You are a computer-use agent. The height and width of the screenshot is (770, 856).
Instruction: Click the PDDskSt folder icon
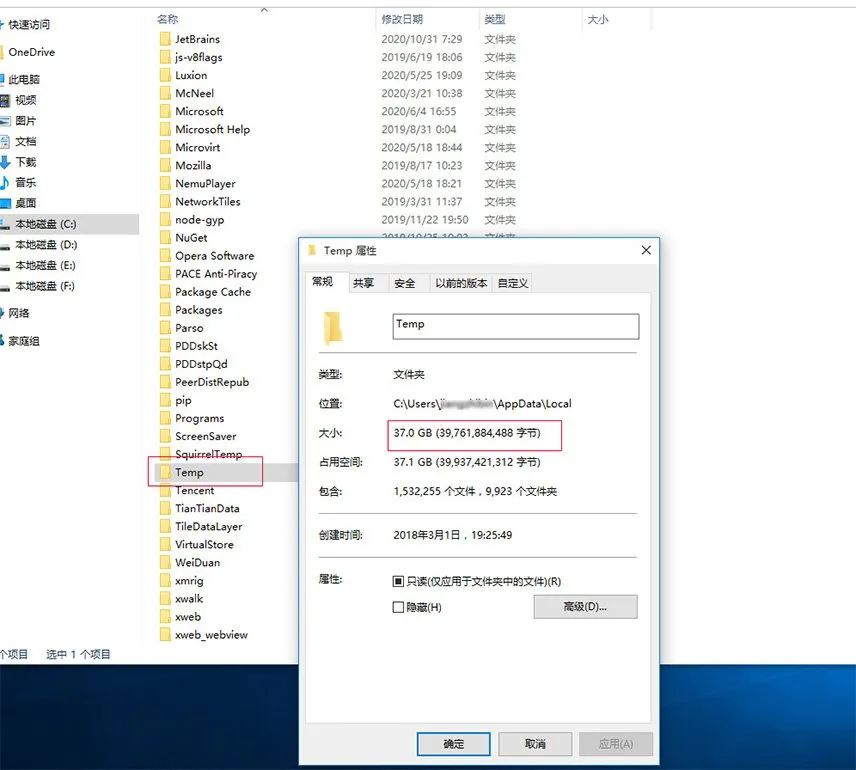coord(165,346)
